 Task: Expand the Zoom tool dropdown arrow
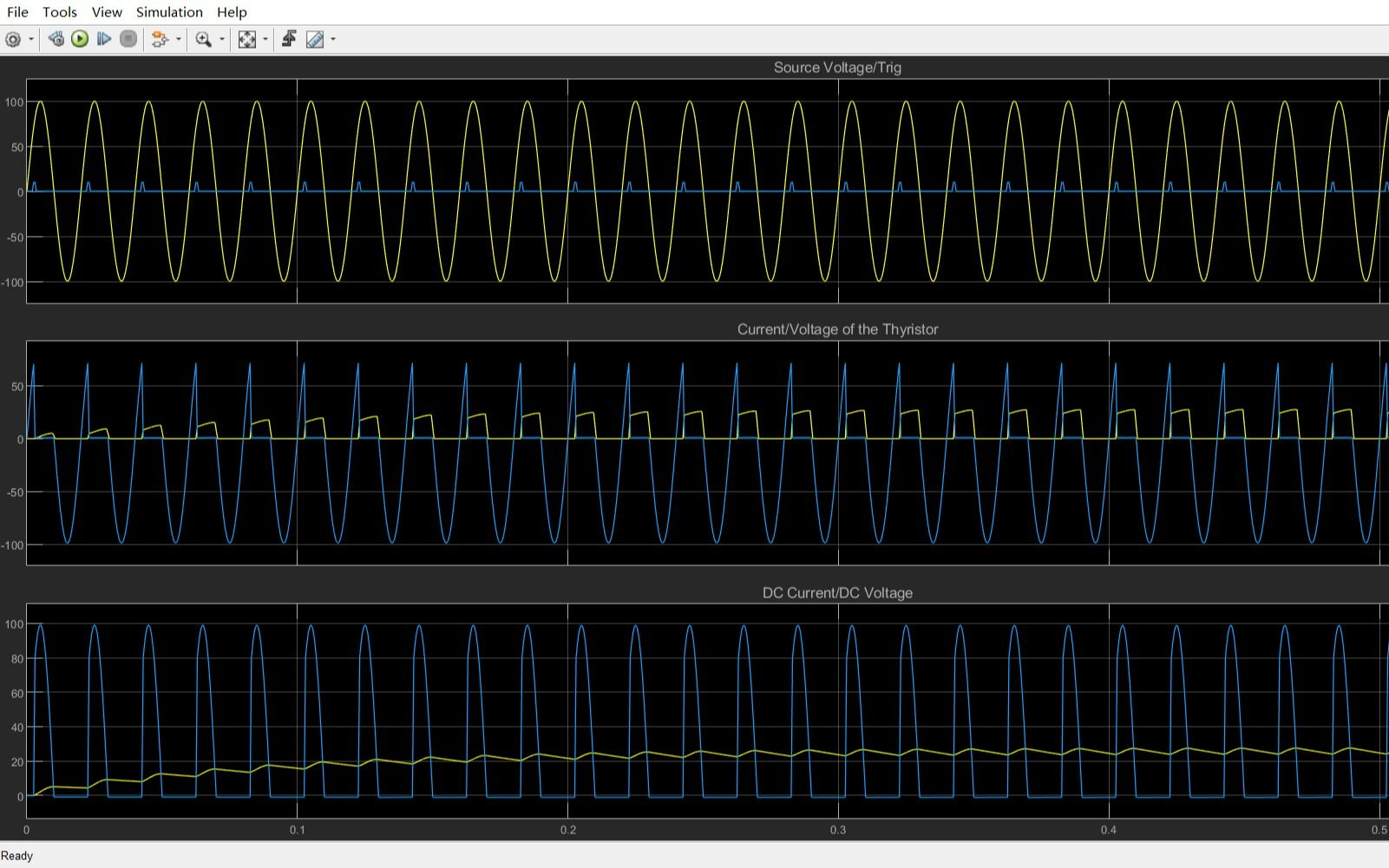(222, 39)
